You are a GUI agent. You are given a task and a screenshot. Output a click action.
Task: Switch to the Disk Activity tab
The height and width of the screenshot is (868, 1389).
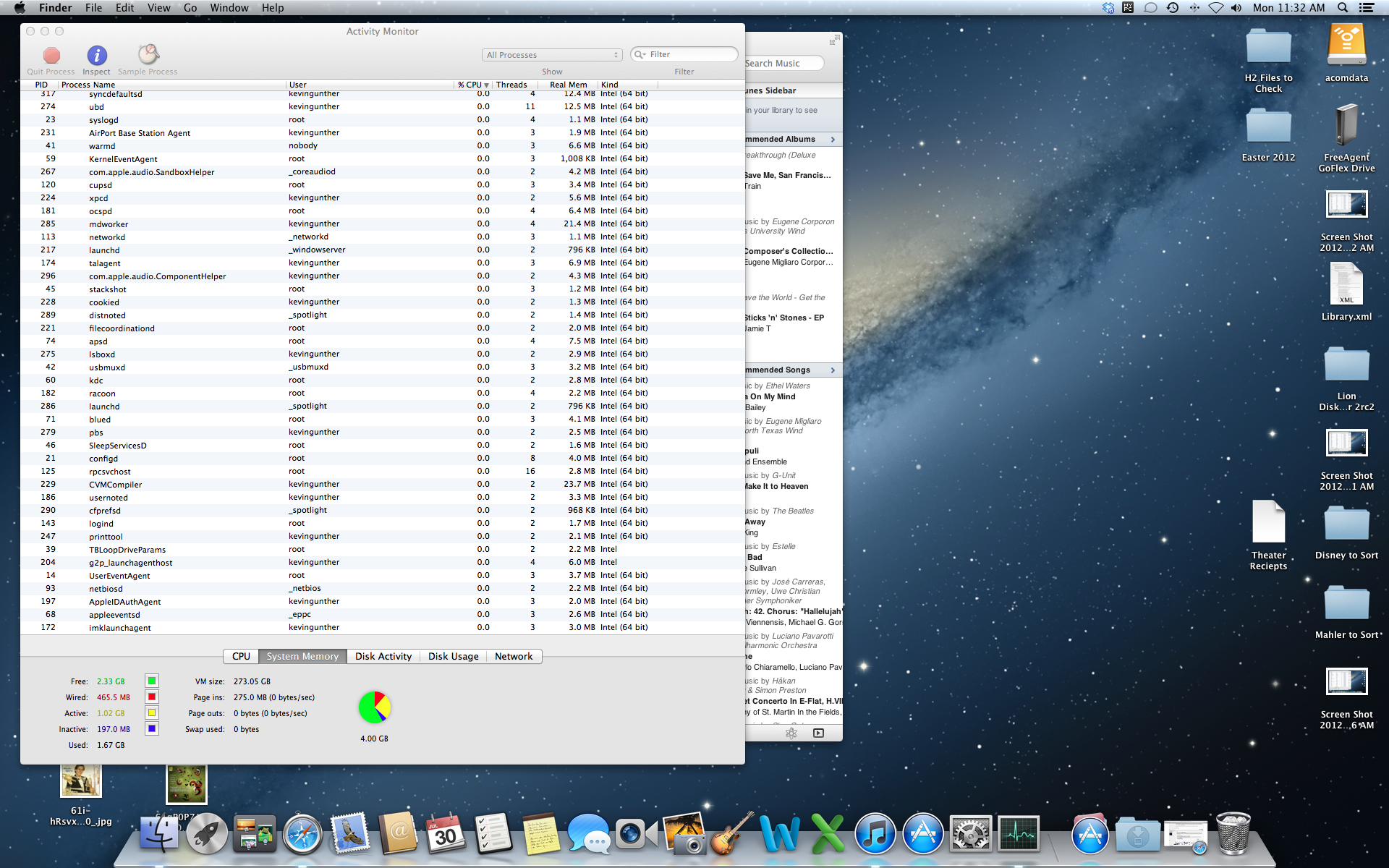pyautogui.click(x=383, y=656)
